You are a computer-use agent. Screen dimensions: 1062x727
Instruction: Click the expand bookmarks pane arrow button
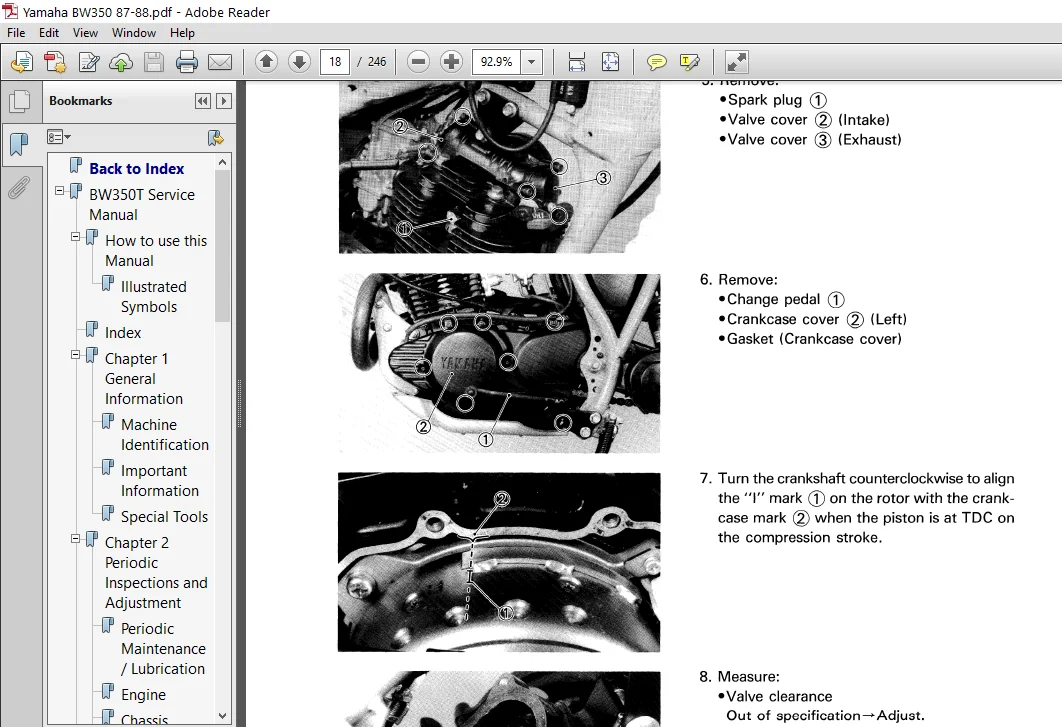[x=224, y=101]
